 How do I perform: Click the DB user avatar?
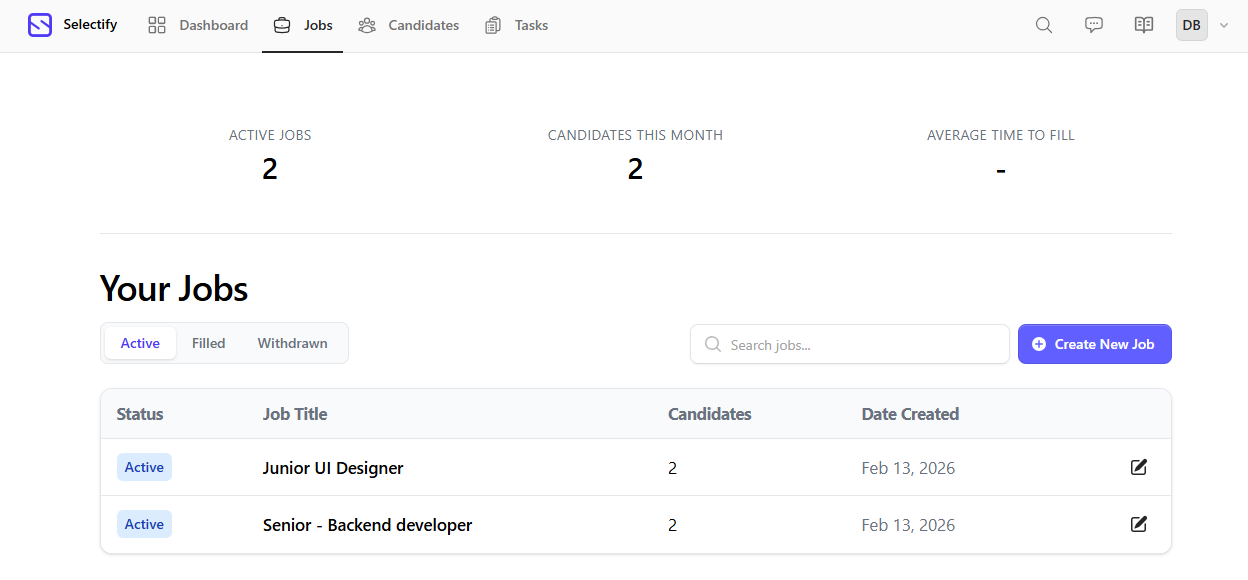[x=1192, y=25]
